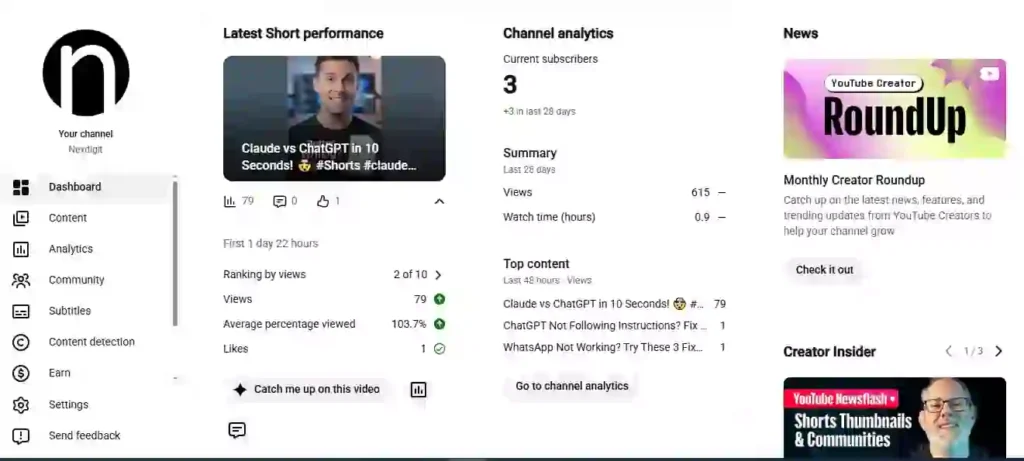Image resolution: width=1024 pixels, height=461 pixels.
Task: Select Content in the sidebar menu
Action: coord(88,218)
